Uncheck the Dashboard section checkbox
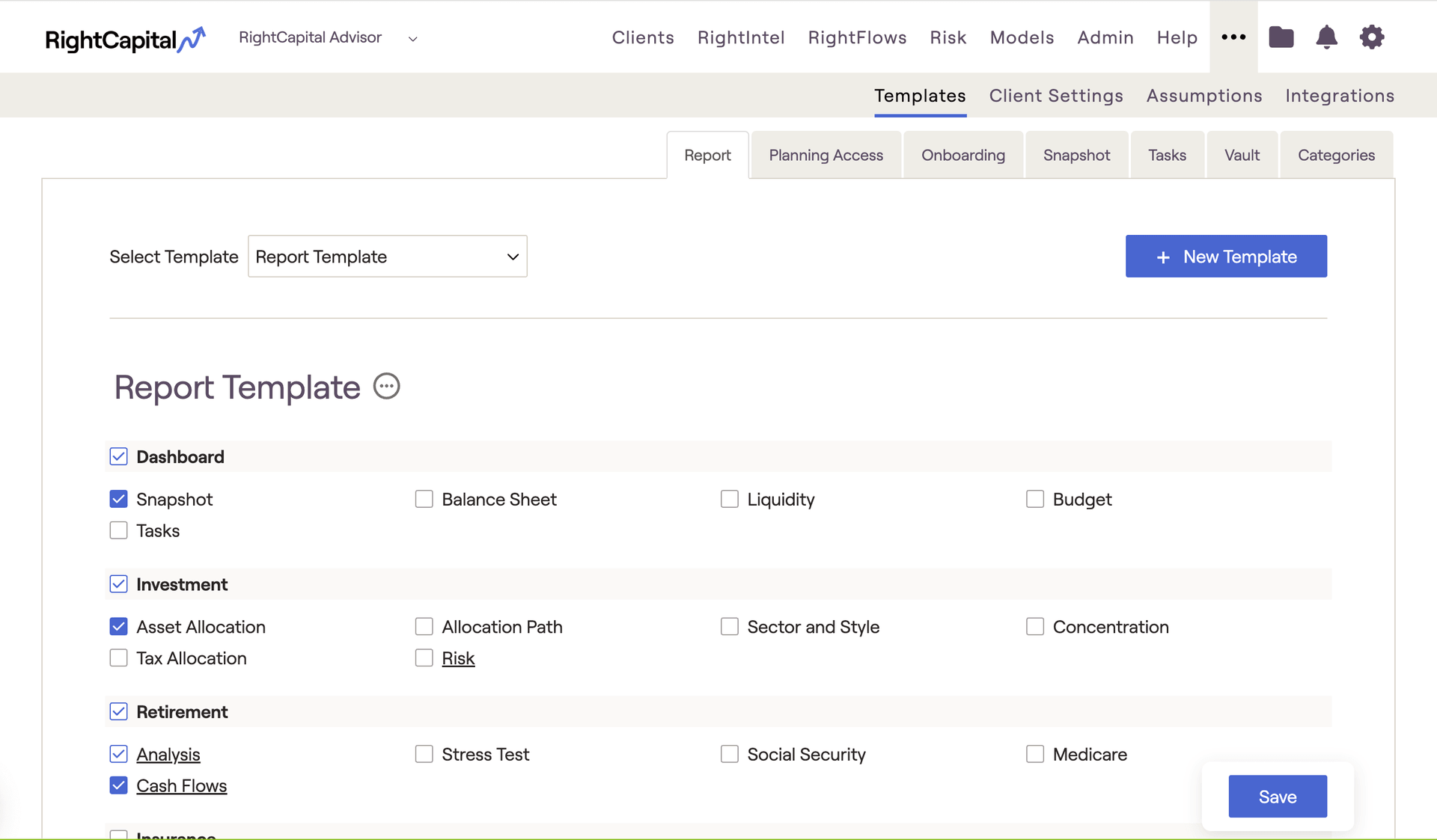 coord(118,456)
